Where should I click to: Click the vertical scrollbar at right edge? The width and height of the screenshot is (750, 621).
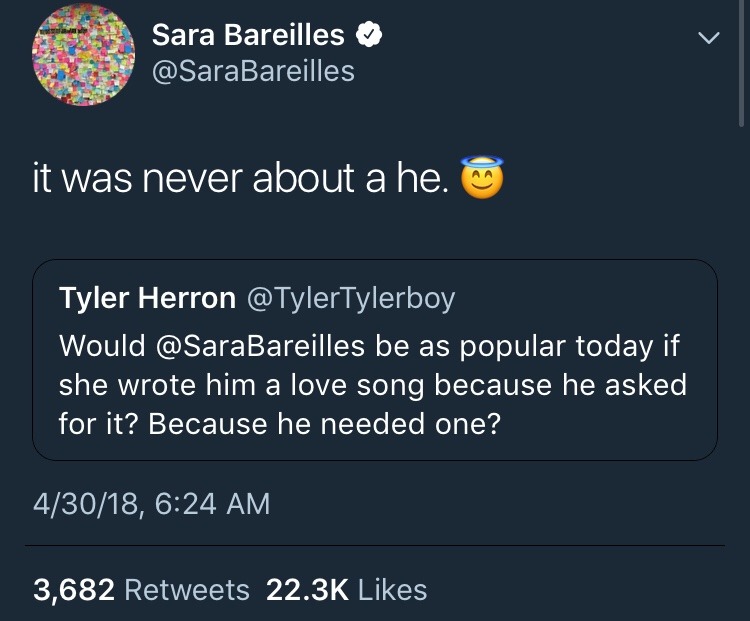742,60
